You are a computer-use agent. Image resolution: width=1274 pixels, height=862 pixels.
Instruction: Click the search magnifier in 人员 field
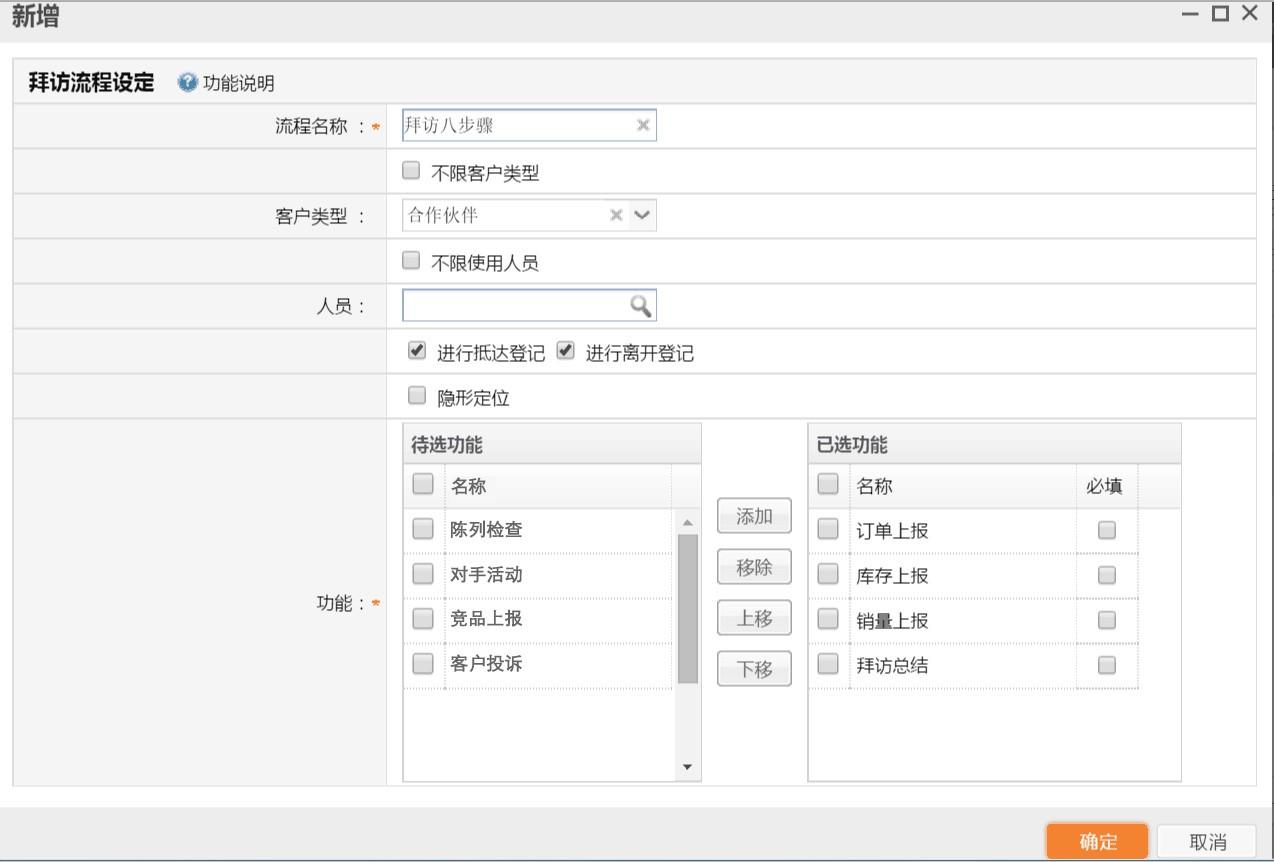(x=640, y=305)
